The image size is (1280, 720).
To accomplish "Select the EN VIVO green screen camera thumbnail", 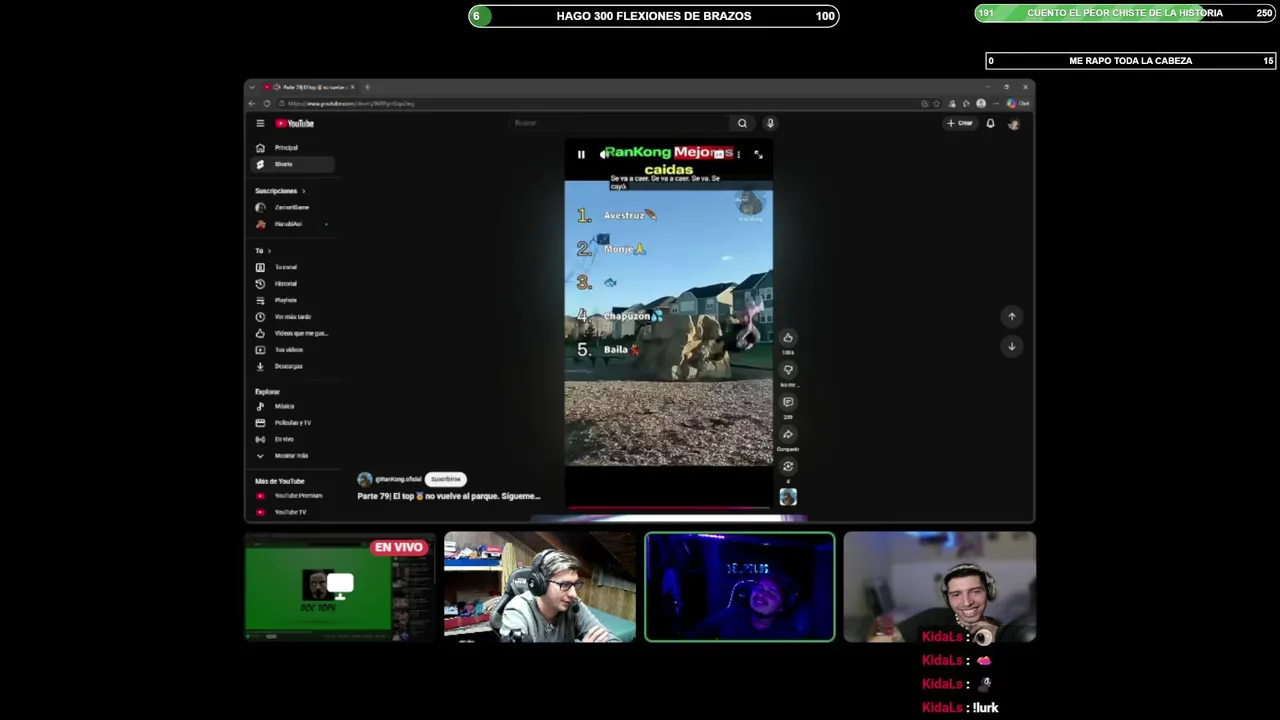I will tap(340, 587).
